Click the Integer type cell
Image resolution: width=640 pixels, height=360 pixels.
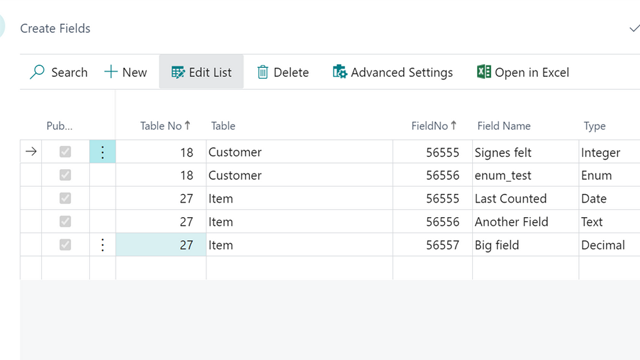click(609, 152)
